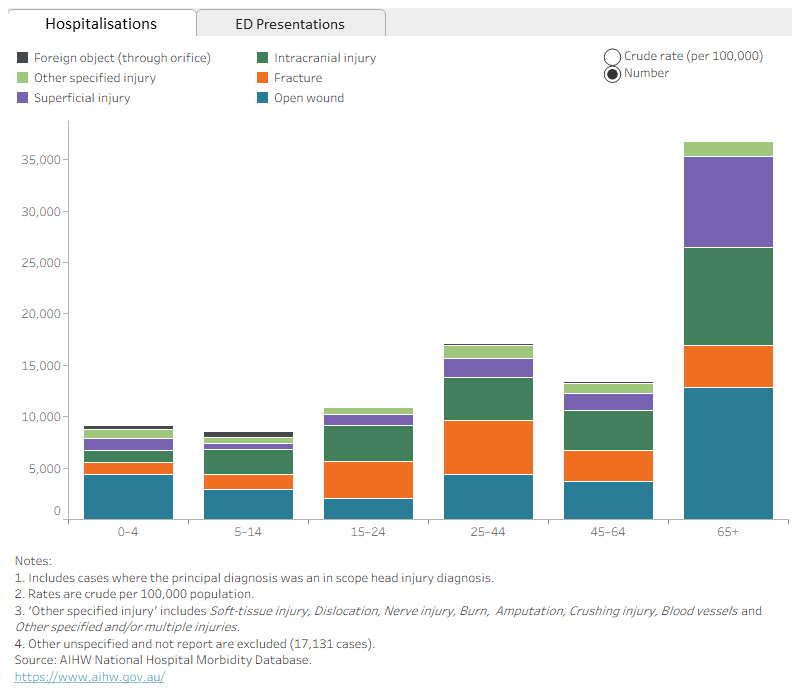Click the Other specified injury legend swatch

pos(22,78)
